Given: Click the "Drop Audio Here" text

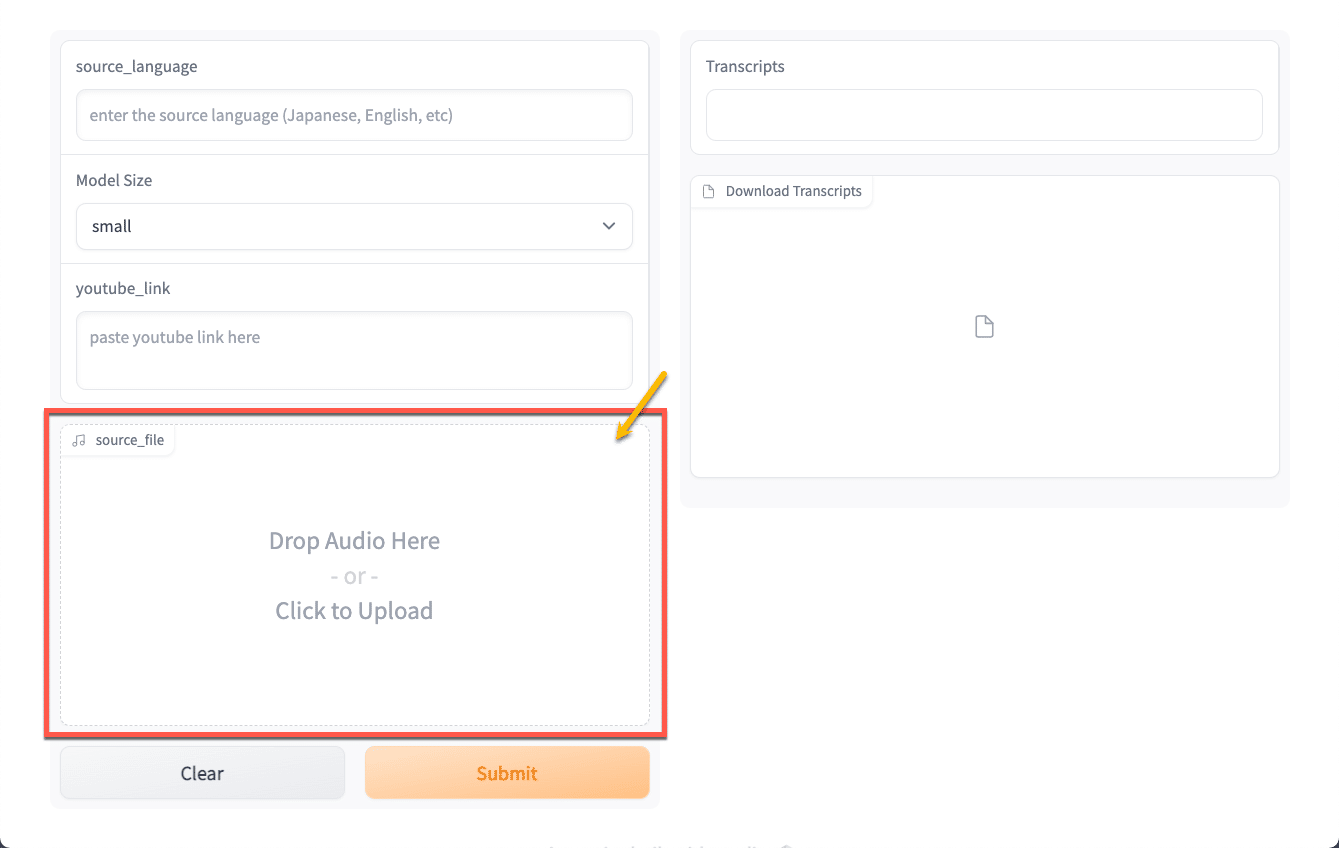Looking at the screenshot, I should pos(354,541).
